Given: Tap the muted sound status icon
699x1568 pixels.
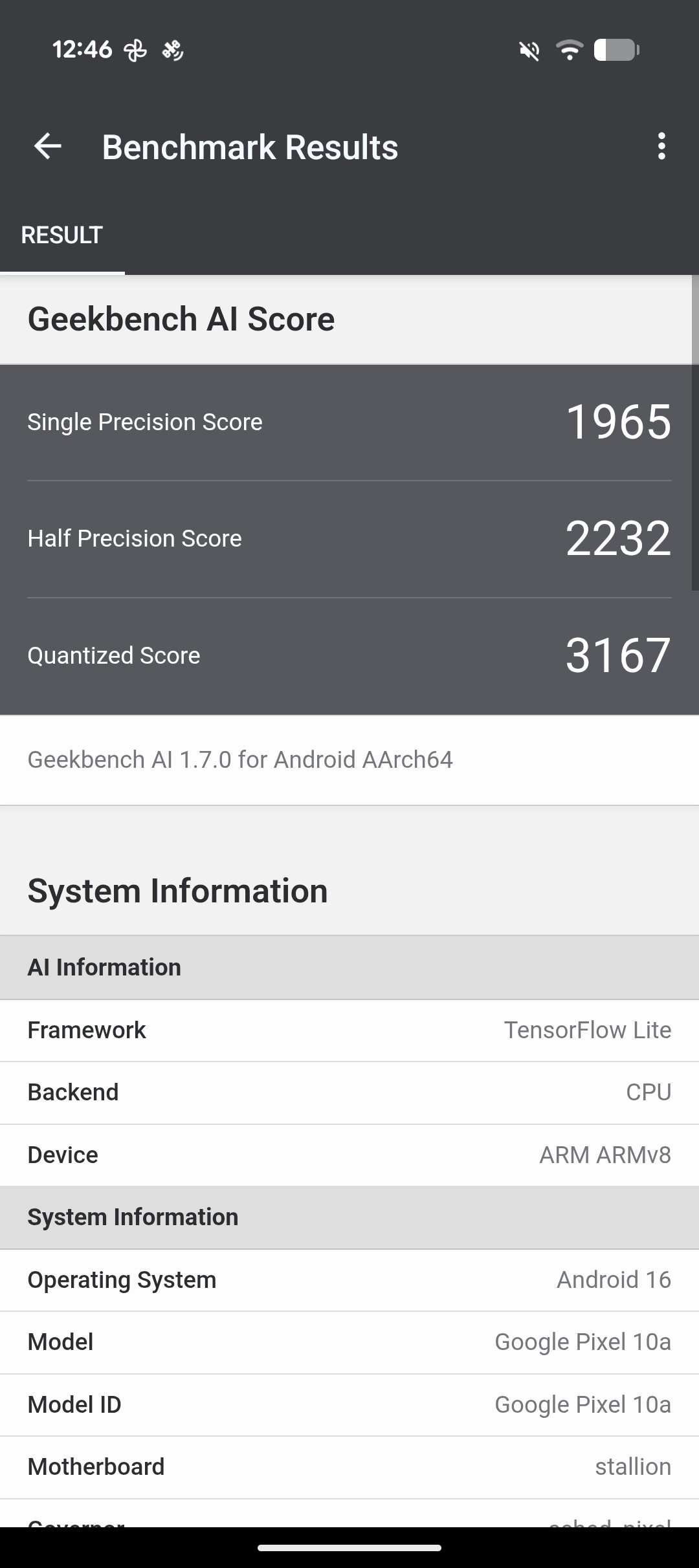Looking at the screenshot, I should click(529, 50).
